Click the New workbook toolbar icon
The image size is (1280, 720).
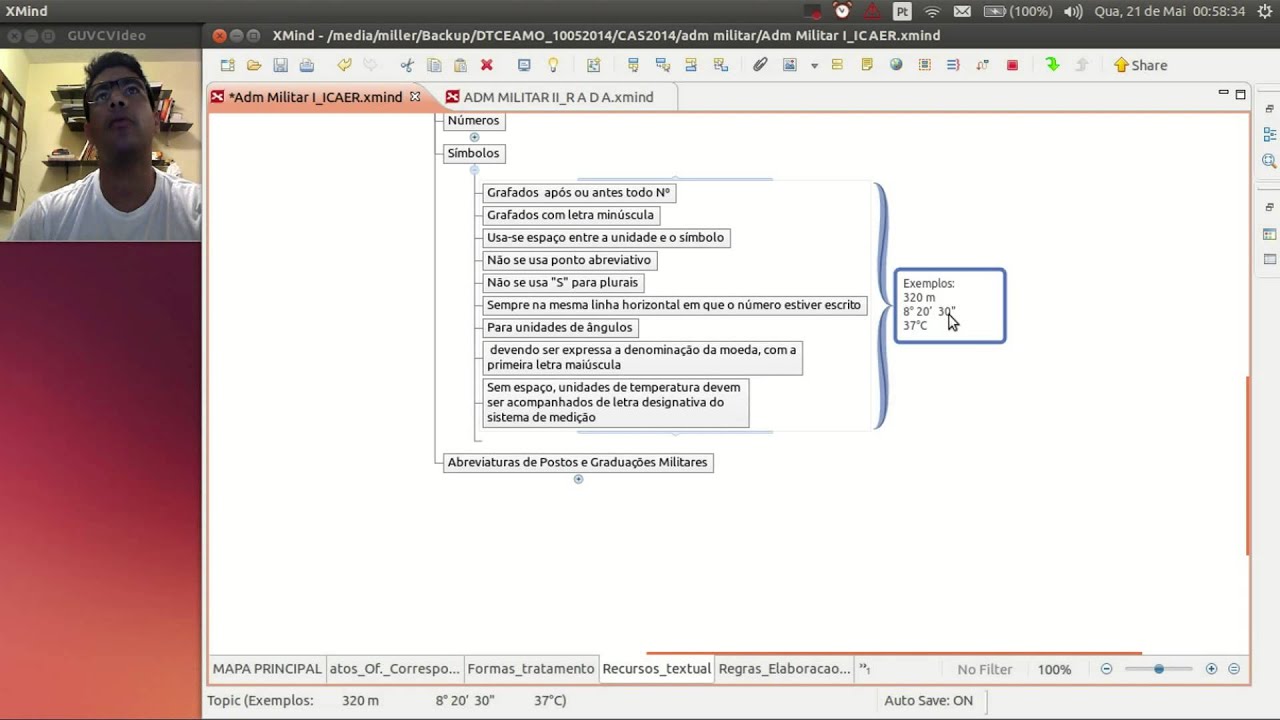coord(228,65)
